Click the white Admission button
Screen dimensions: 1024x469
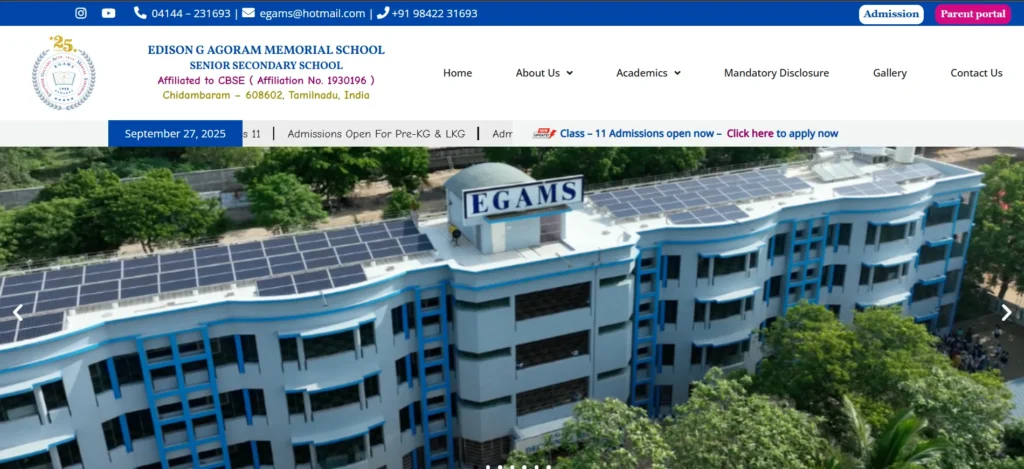click(x=890, y=14)
